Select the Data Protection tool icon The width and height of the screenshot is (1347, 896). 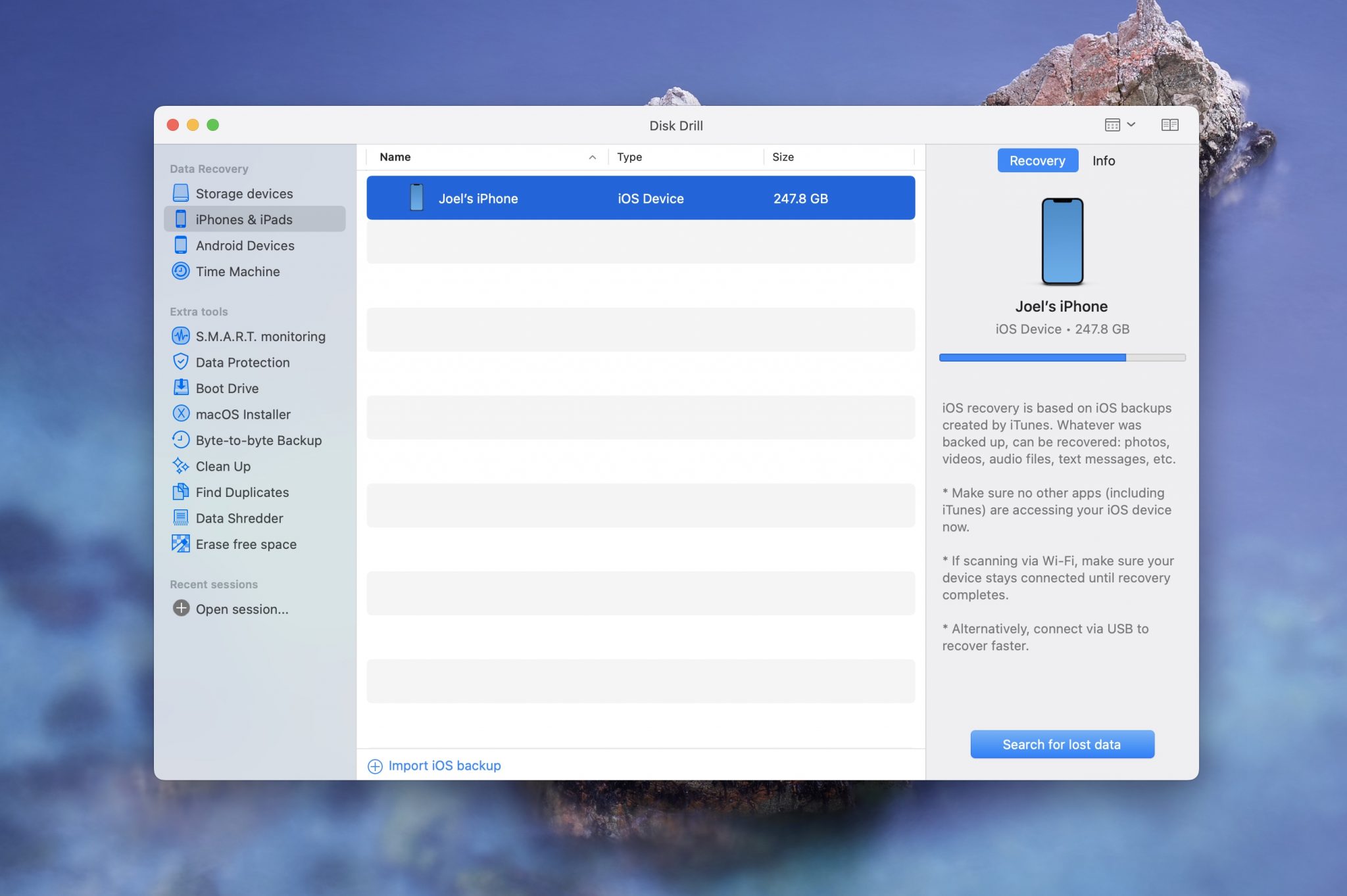coord(180,362)
